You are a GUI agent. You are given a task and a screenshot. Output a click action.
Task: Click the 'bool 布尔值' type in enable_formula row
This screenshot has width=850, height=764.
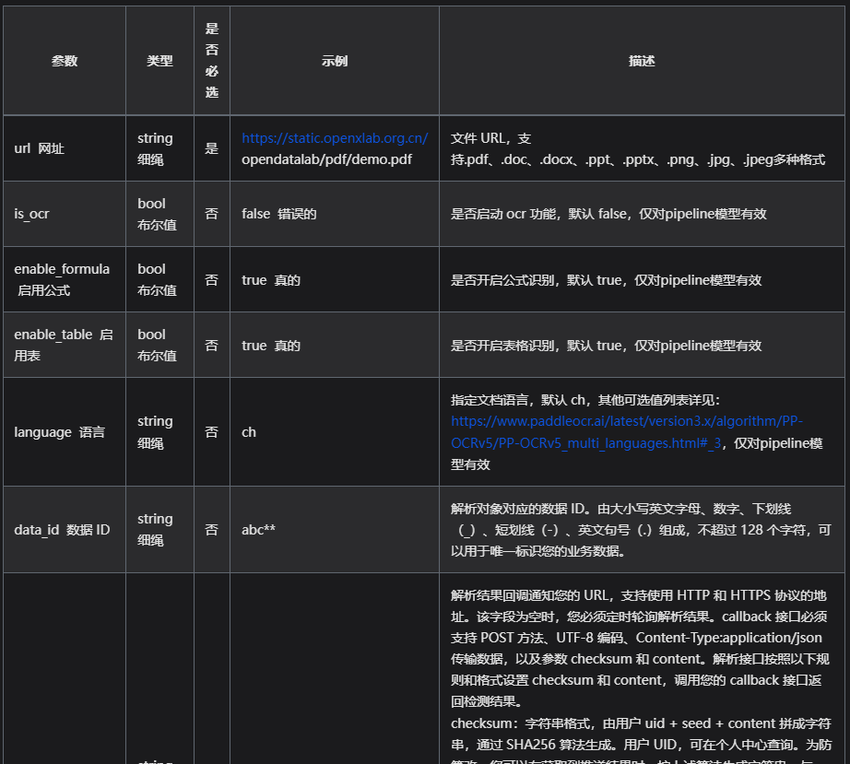pos(157,280)
